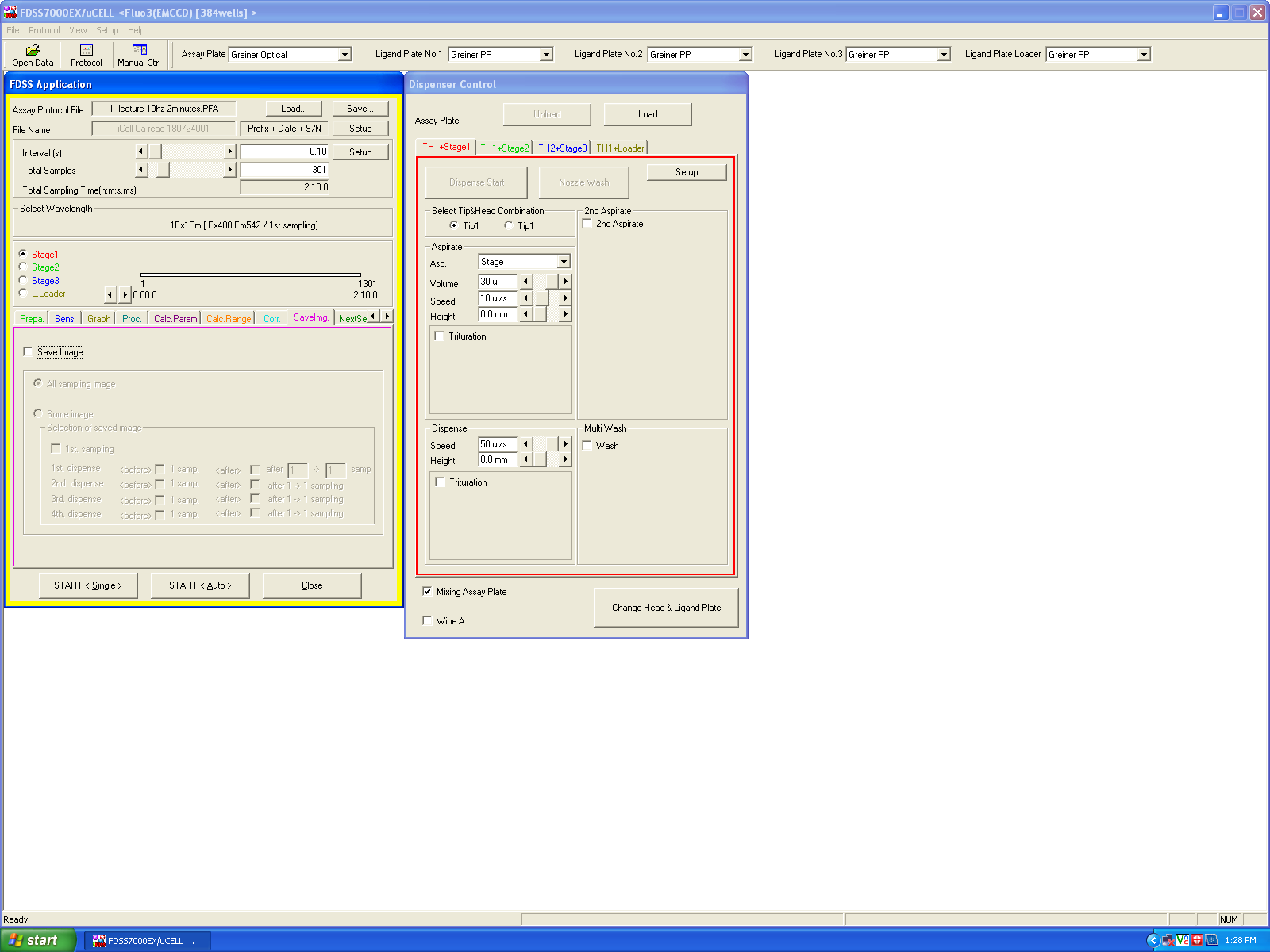
Task: Open the Protocol toolbar icon
Action: point(86,55)
